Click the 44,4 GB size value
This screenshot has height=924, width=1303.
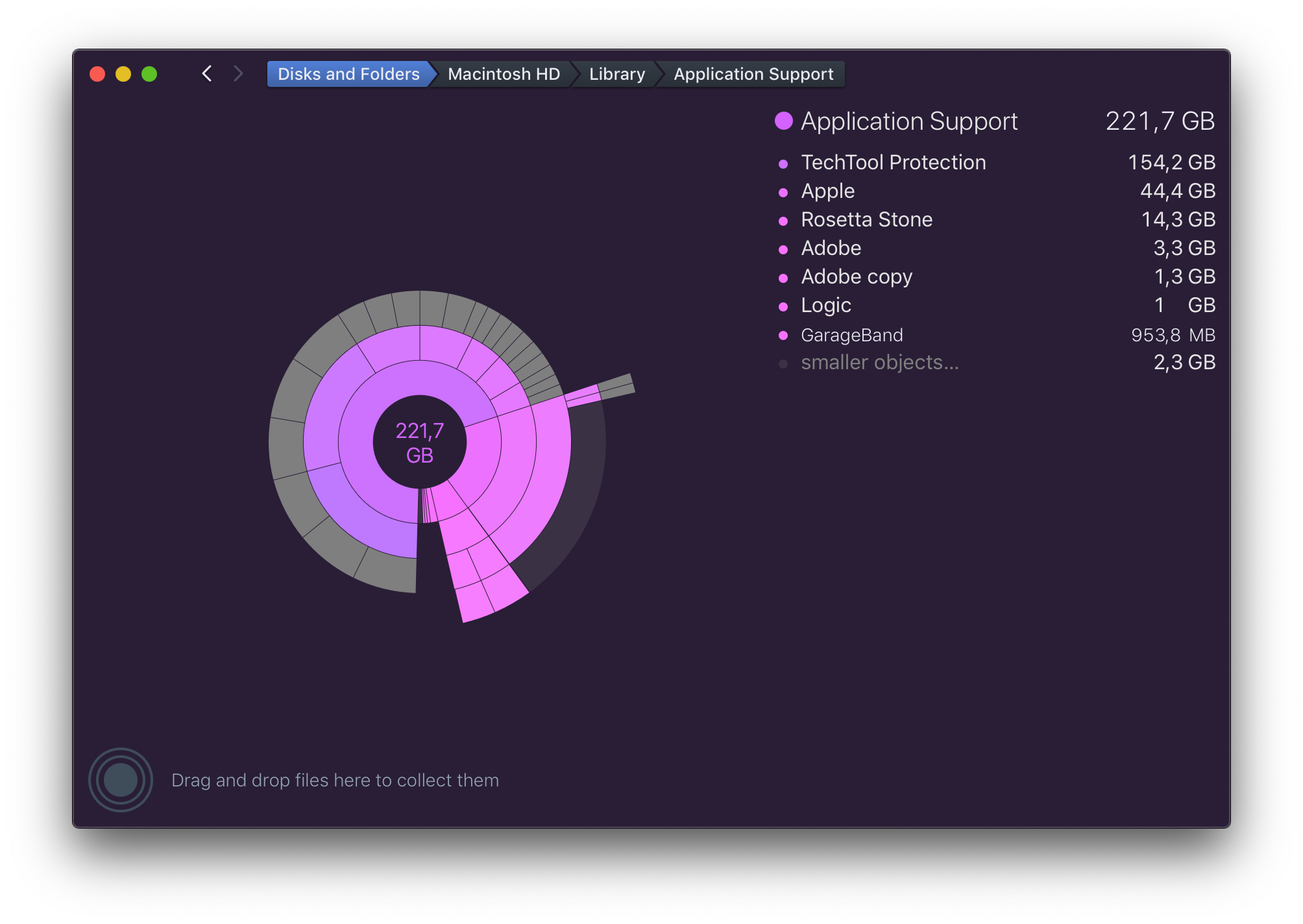(x=1178, y=191)
